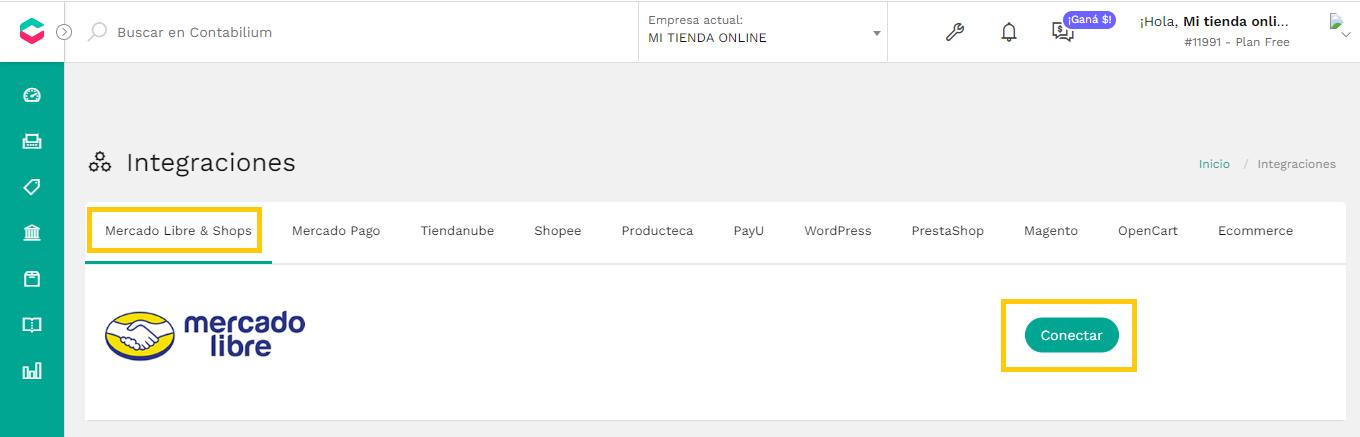Click the Mercado Libre logo image

click(205, 336)
